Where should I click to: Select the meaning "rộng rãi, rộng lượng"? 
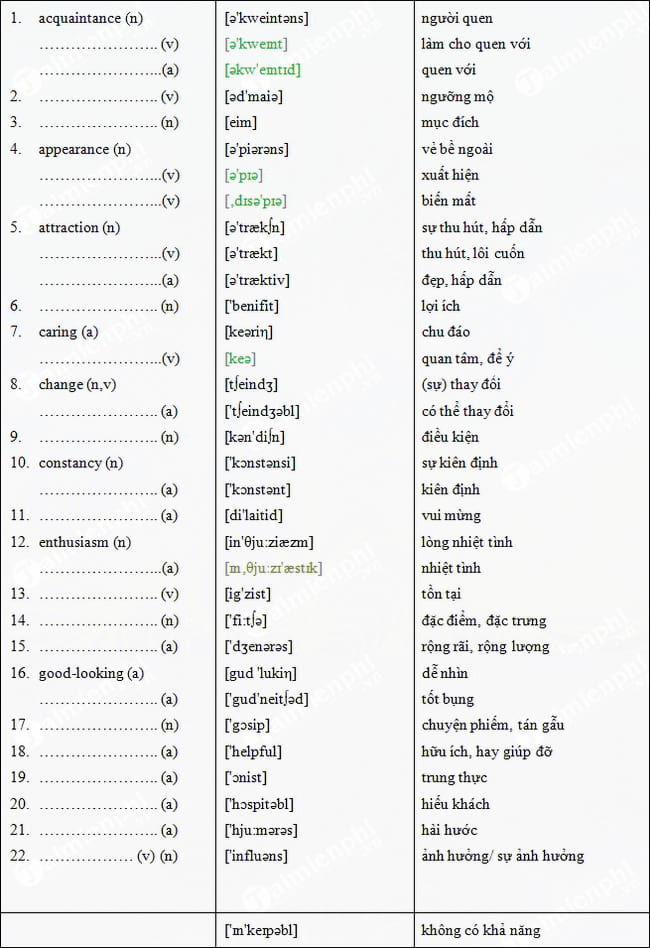pyautogui.click(x=485, y=646)
